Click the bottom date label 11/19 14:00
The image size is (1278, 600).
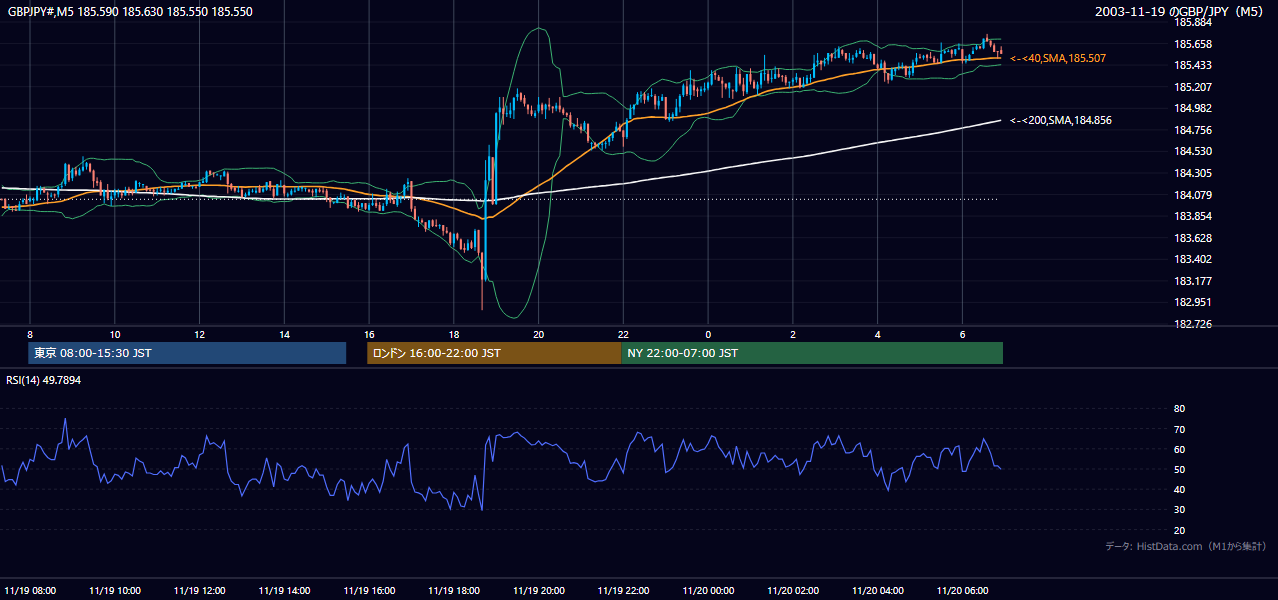pos(285,590)
